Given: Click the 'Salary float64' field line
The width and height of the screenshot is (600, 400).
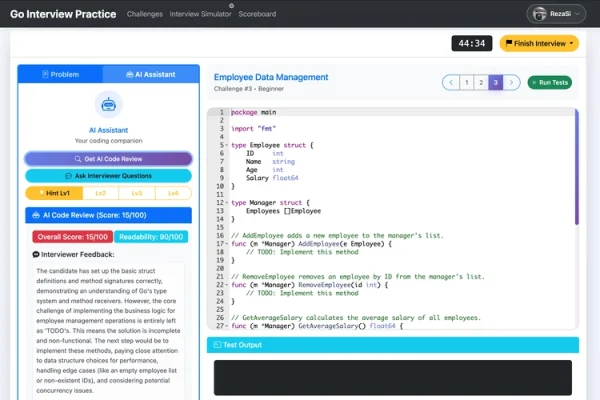Looking at the screenshot, I should (272, 178).
